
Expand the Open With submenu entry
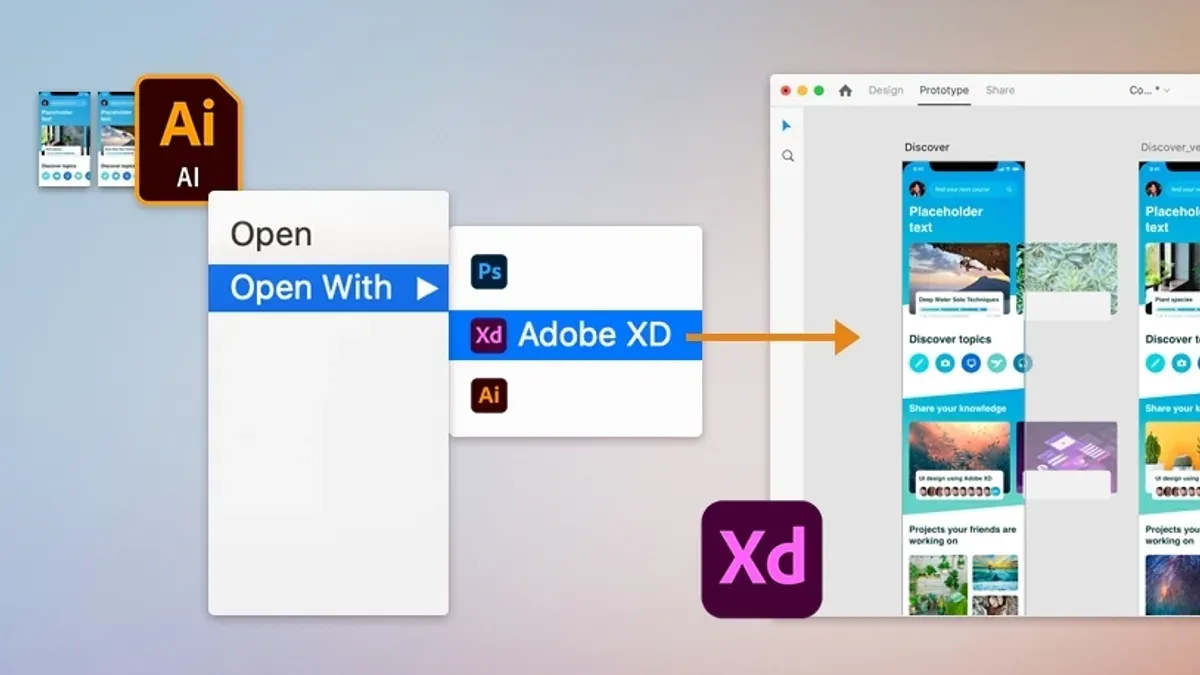(x=328, y=288)
